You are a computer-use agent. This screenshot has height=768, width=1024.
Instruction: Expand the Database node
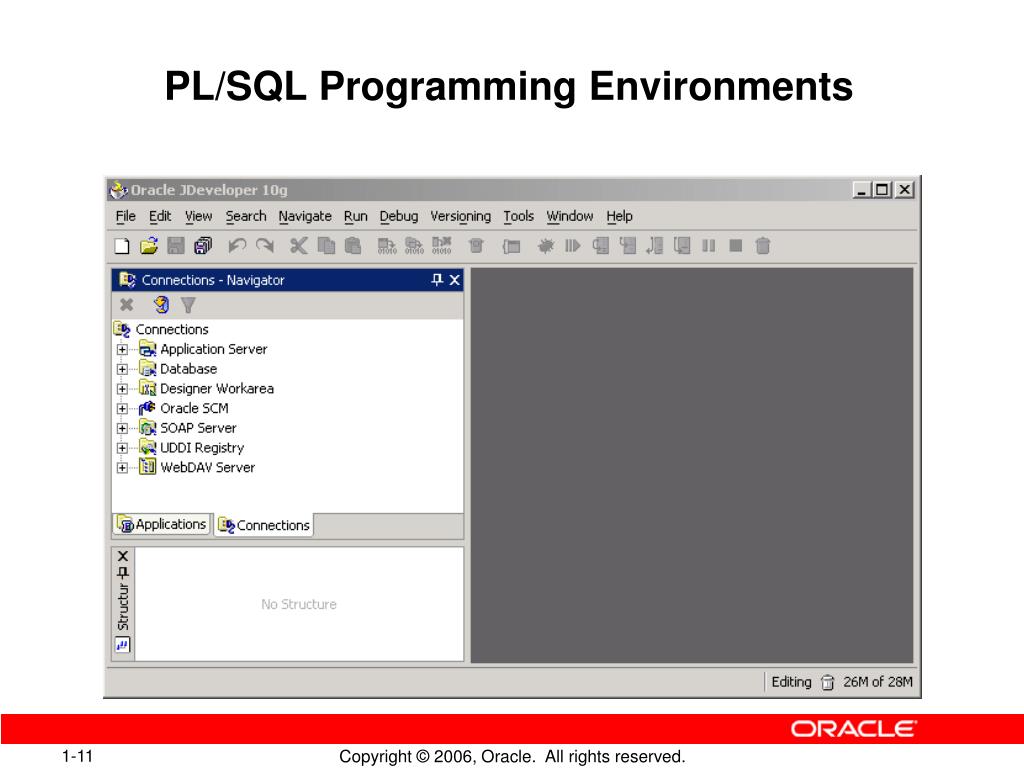point(122,369)
